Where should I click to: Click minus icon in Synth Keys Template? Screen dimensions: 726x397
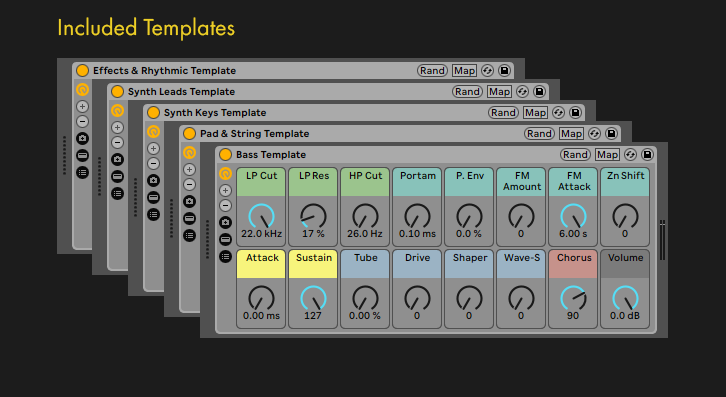(153, 164)
